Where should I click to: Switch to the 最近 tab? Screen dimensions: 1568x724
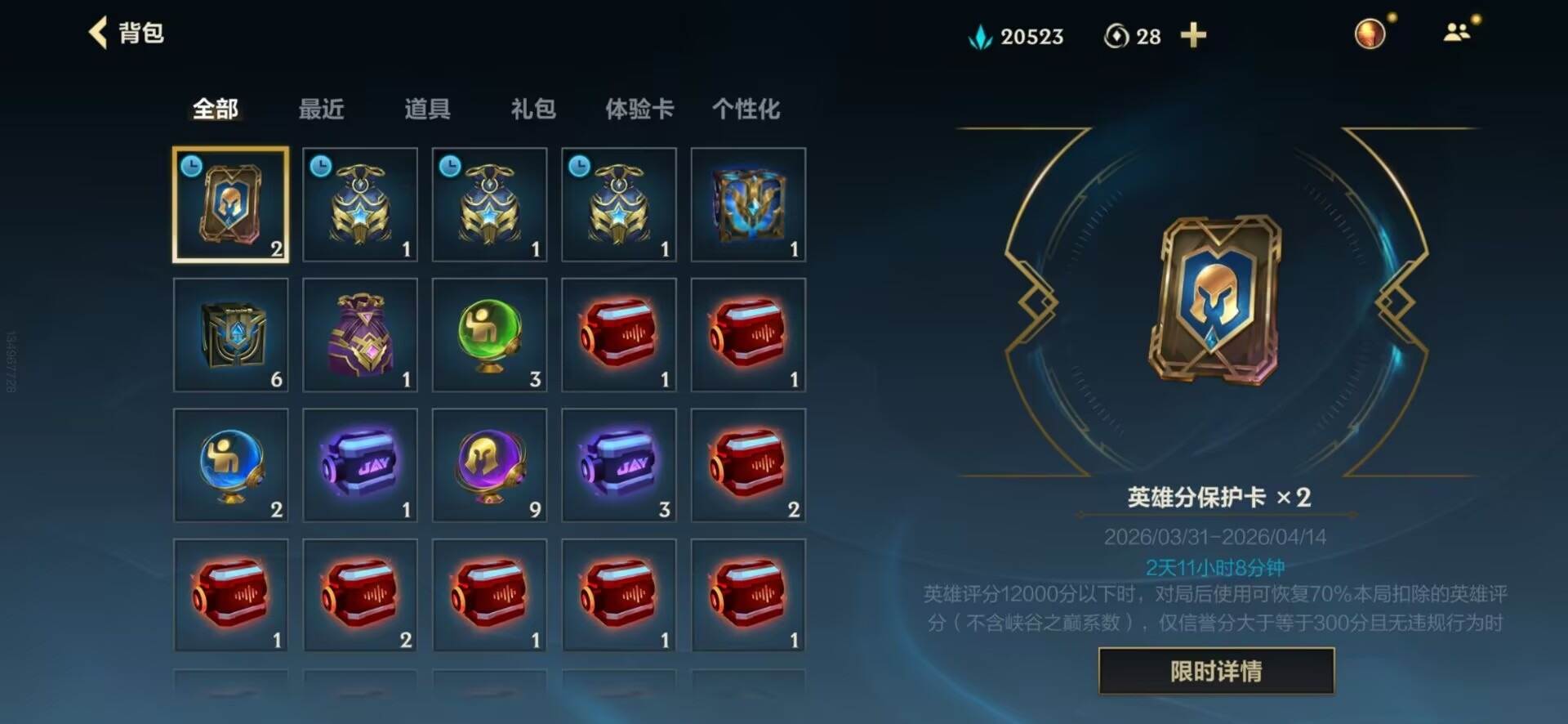point(321,109)
